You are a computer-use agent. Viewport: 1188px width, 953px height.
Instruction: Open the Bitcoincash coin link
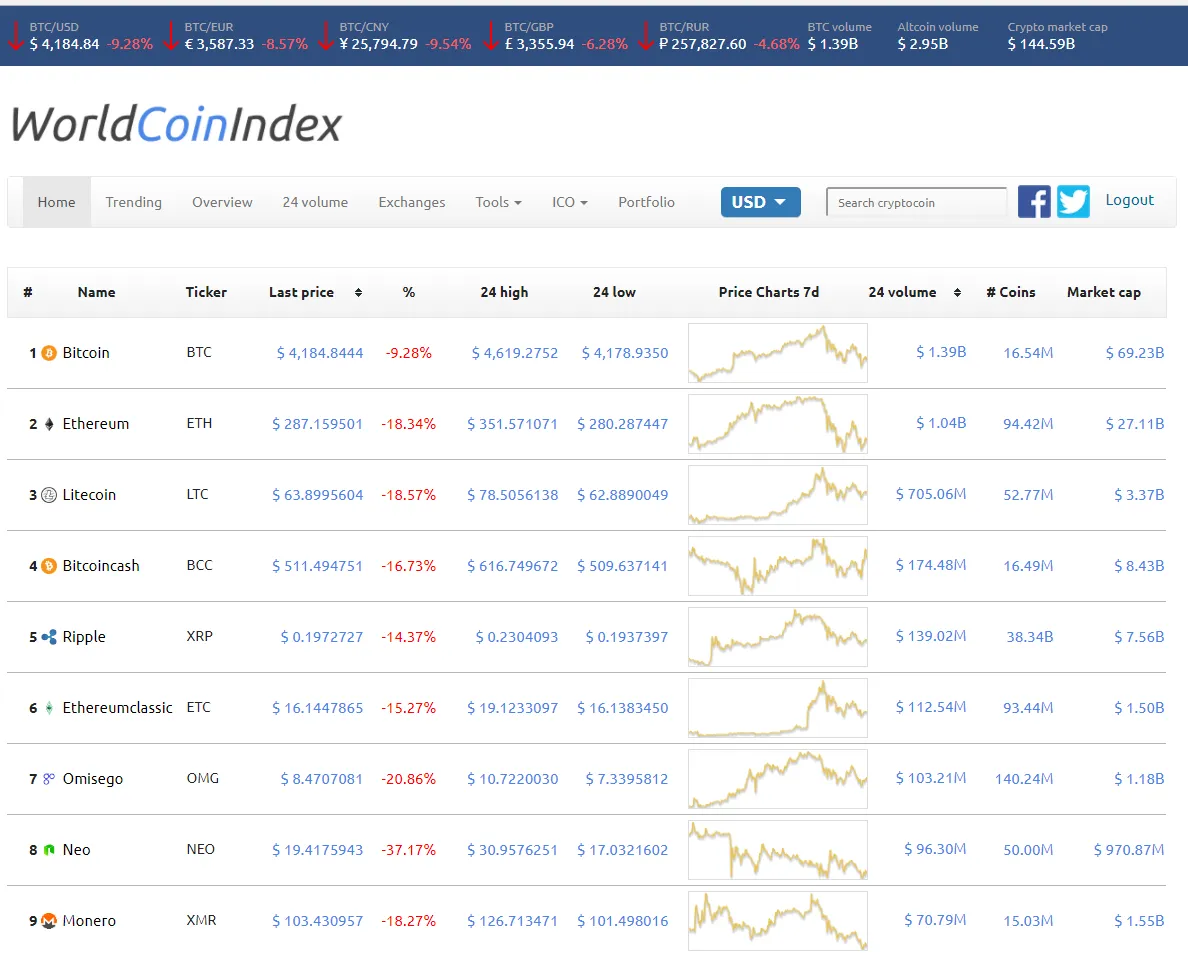[x=101, y=566]
